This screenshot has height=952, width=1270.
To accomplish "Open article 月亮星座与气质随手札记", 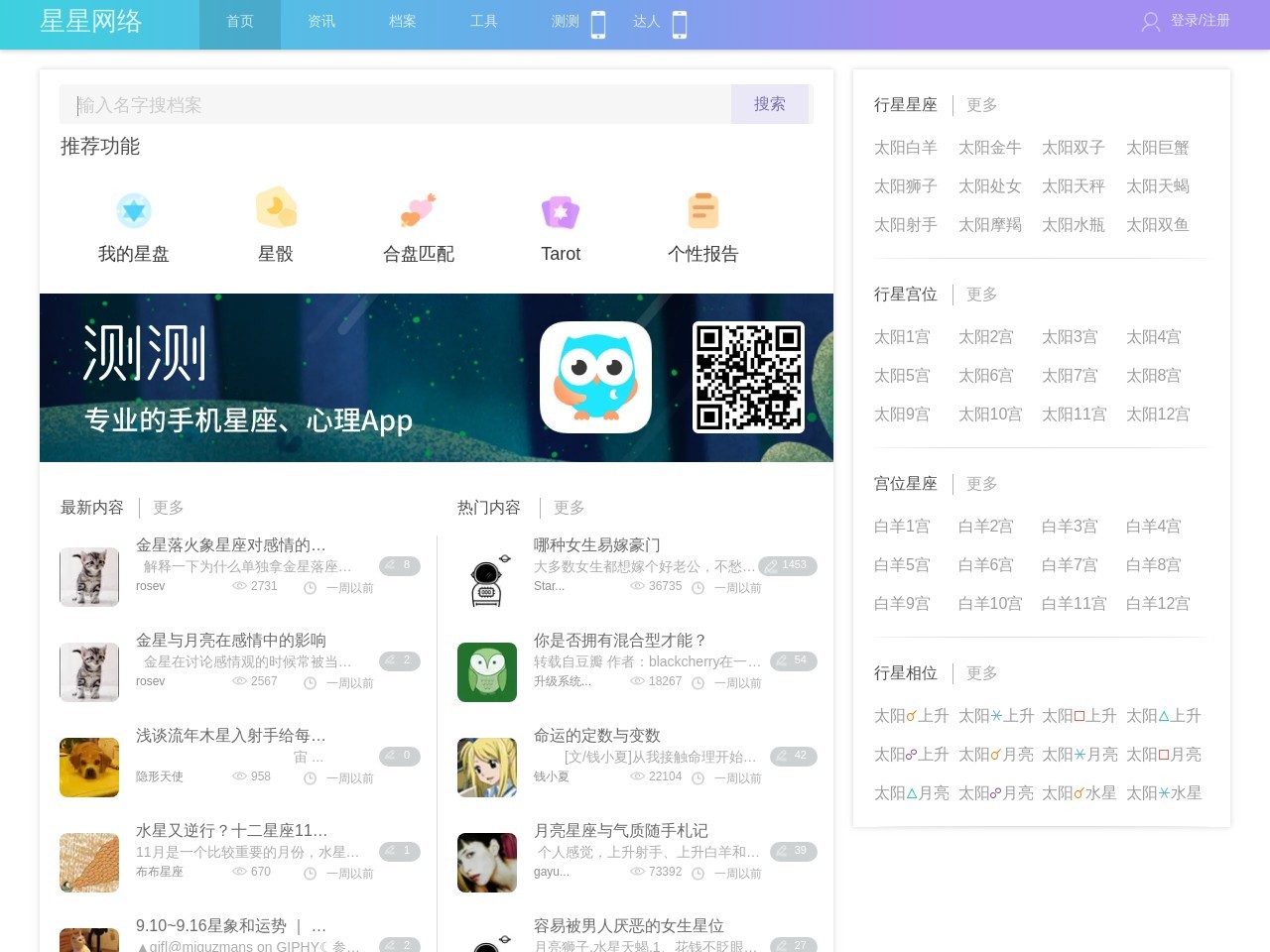I will (x=621, y=831).
